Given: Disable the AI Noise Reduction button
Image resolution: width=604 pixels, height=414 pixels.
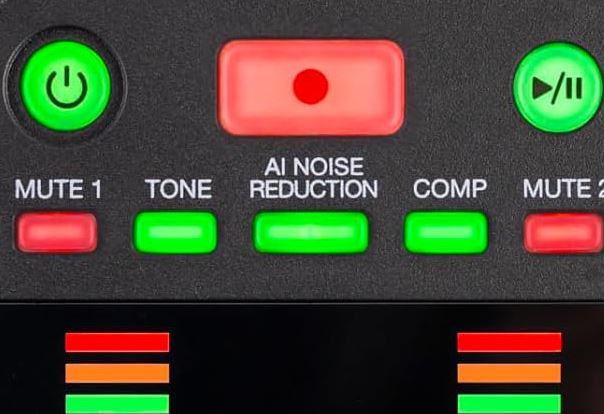Looking at the screenshot, I should [x=311, y=232].
